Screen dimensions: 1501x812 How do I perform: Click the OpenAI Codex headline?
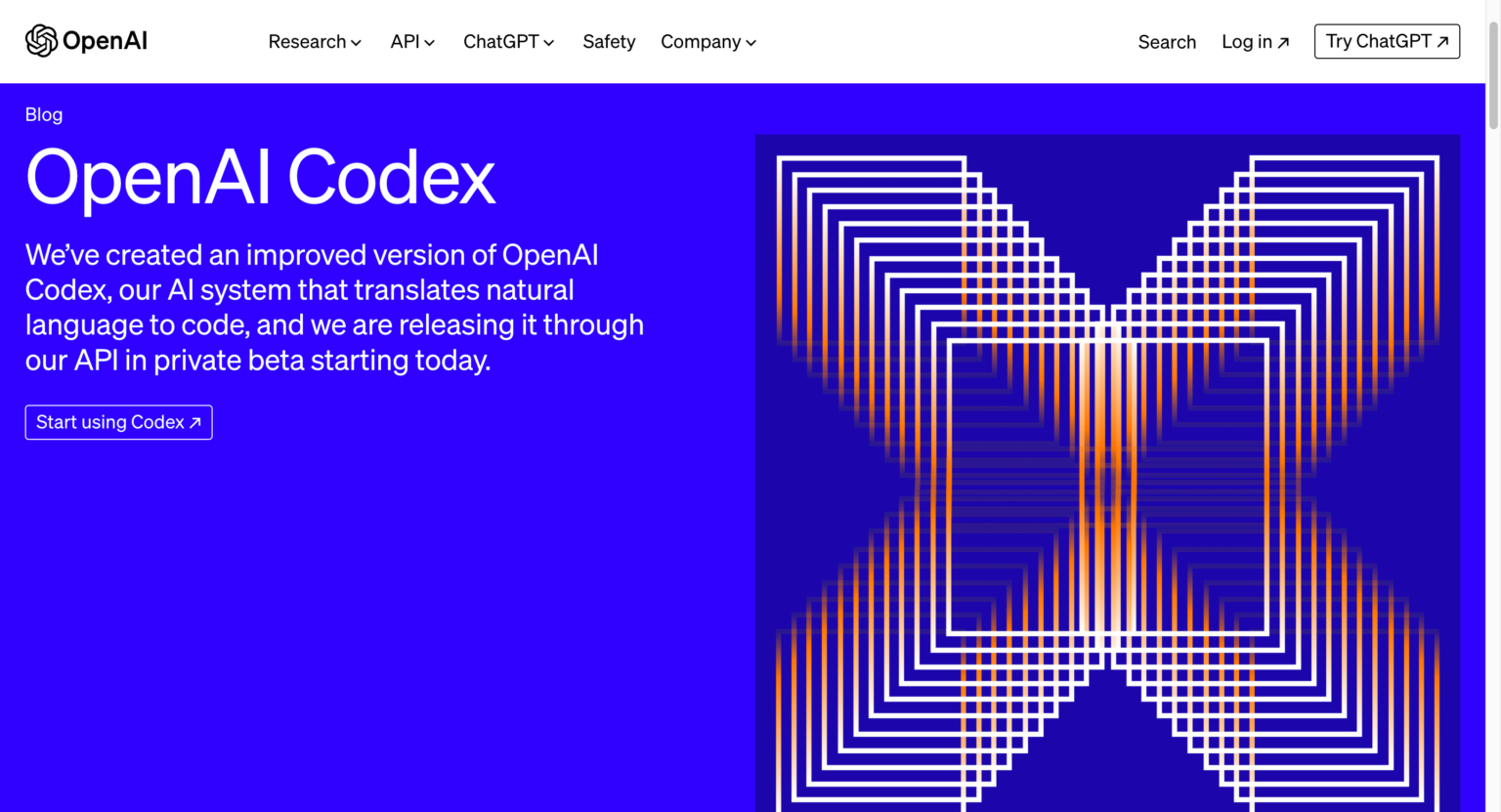click(x=260, y=178)
